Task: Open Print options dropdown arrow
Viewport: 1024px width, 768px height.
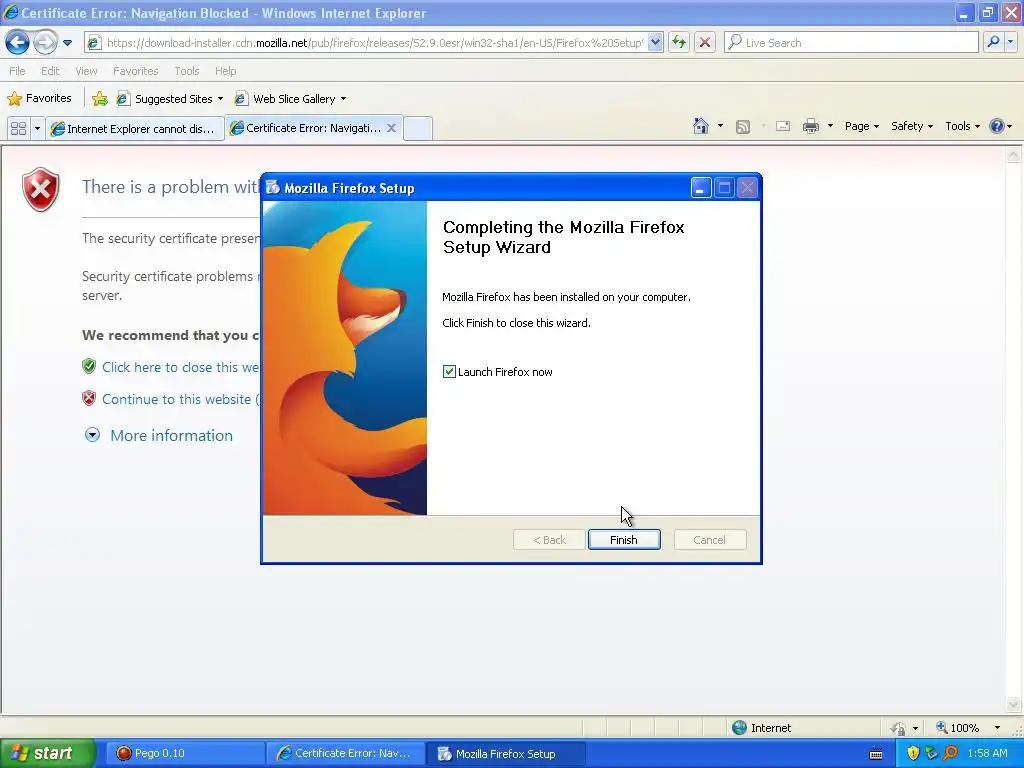Action: [x=830, y=126]
